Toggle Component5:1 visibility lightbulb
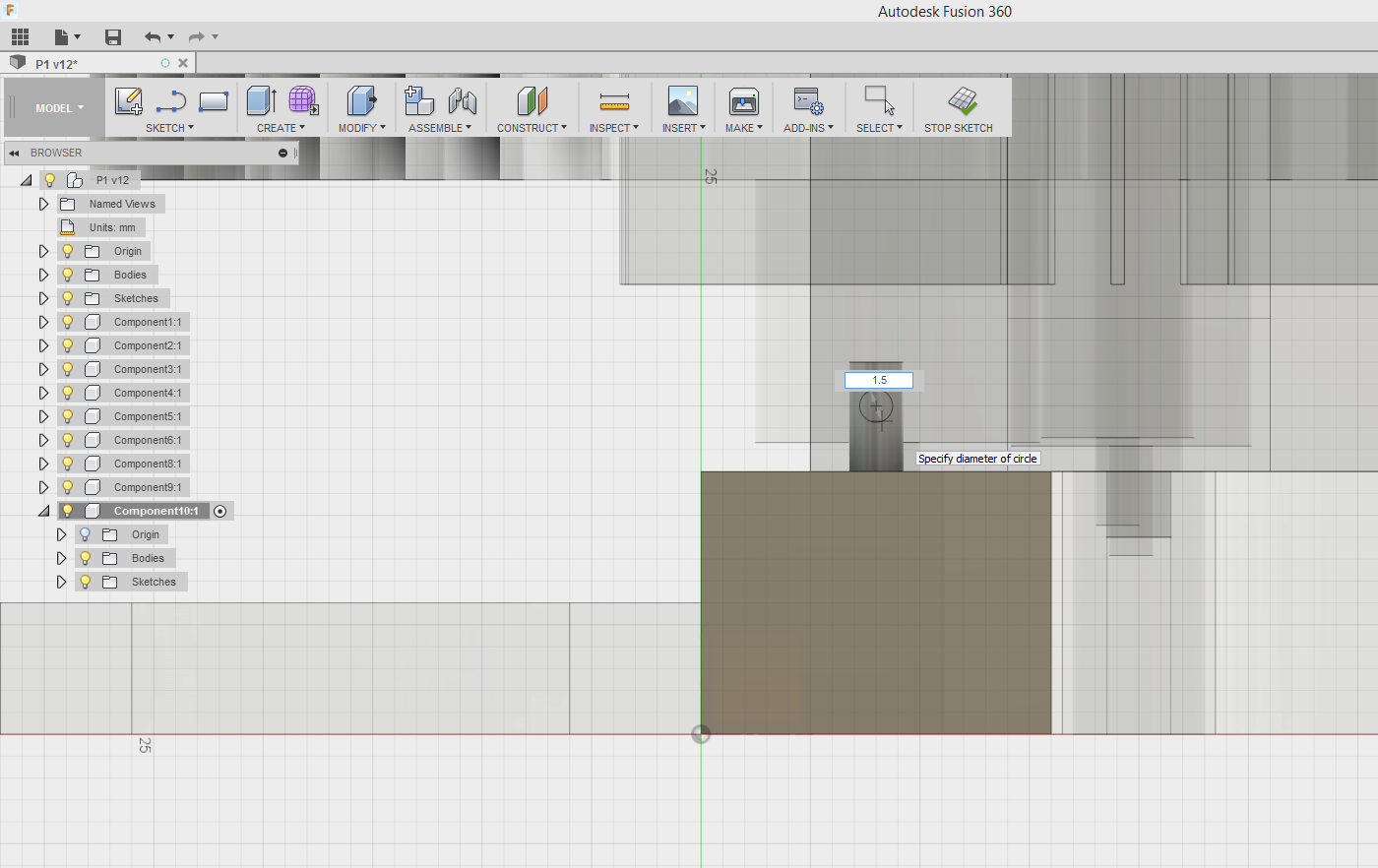This screenshot has width=1378, height=868. (x=68, y=416)
